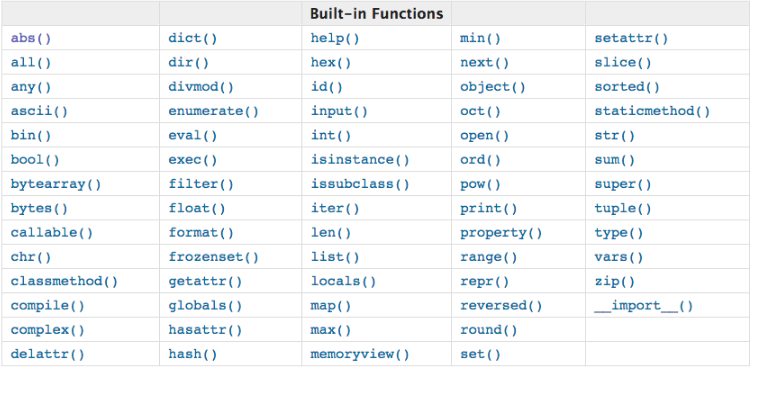
Task: Open the object() link
Action: click(493, 87)
